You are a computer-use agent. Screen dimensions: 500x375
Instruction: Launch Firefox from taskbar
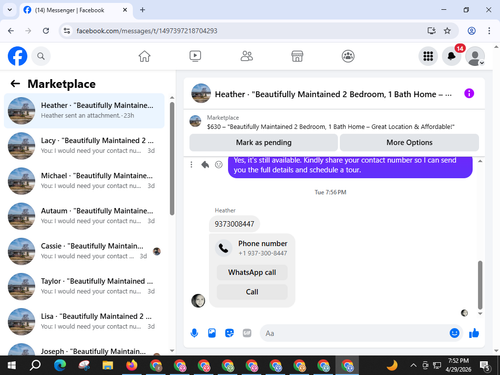click(132, 366)
